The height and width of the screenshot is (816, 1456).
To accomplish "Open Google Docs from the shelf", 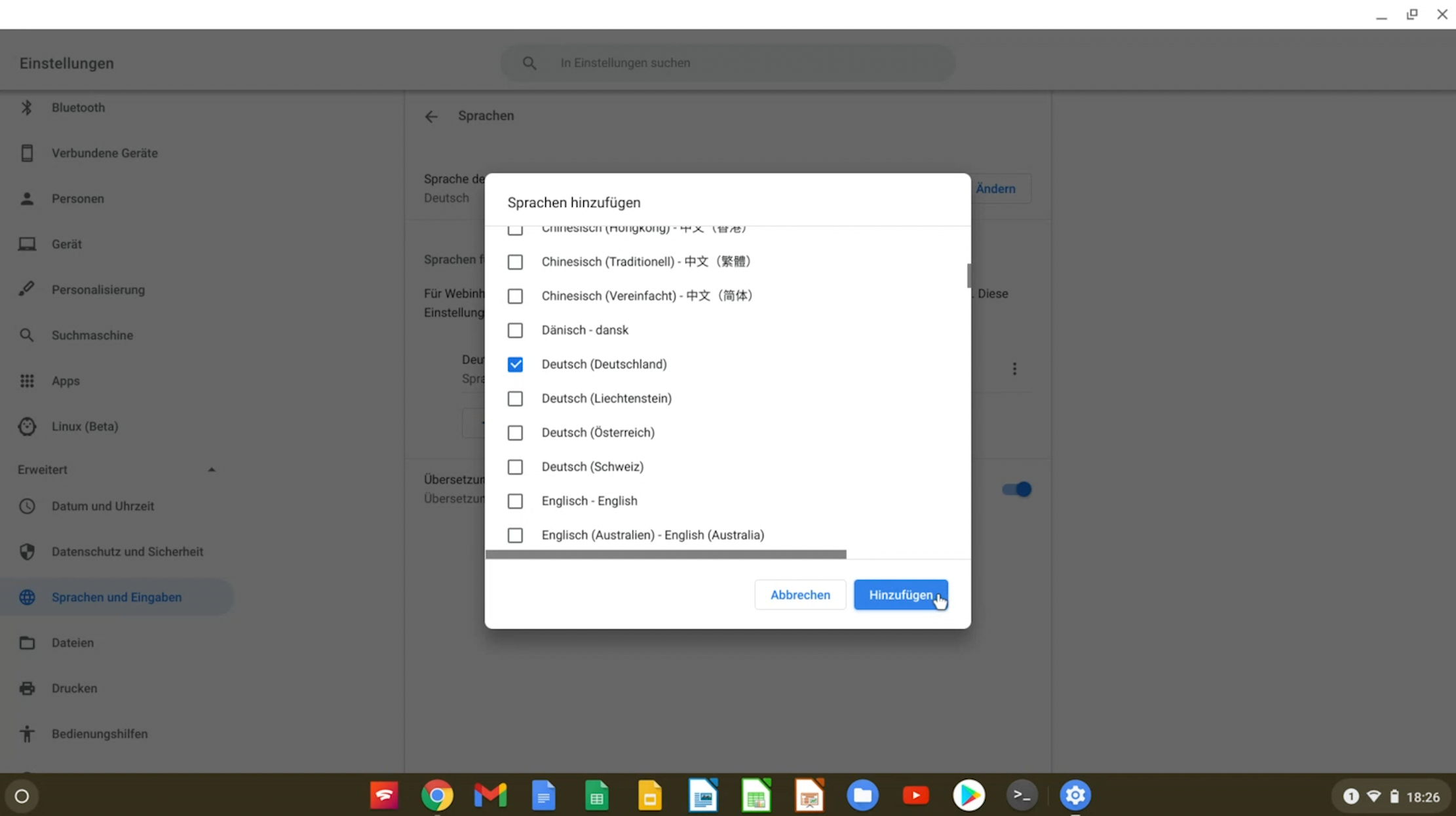I will (543, 796).
